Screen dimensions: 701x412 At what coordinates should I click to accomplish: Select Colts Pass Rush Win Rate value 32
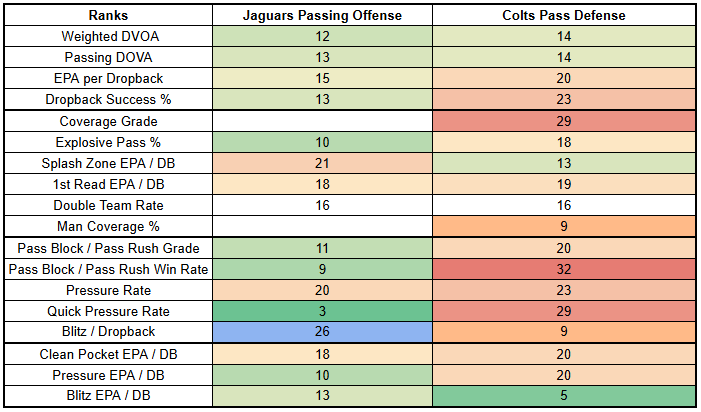point(562,269)
